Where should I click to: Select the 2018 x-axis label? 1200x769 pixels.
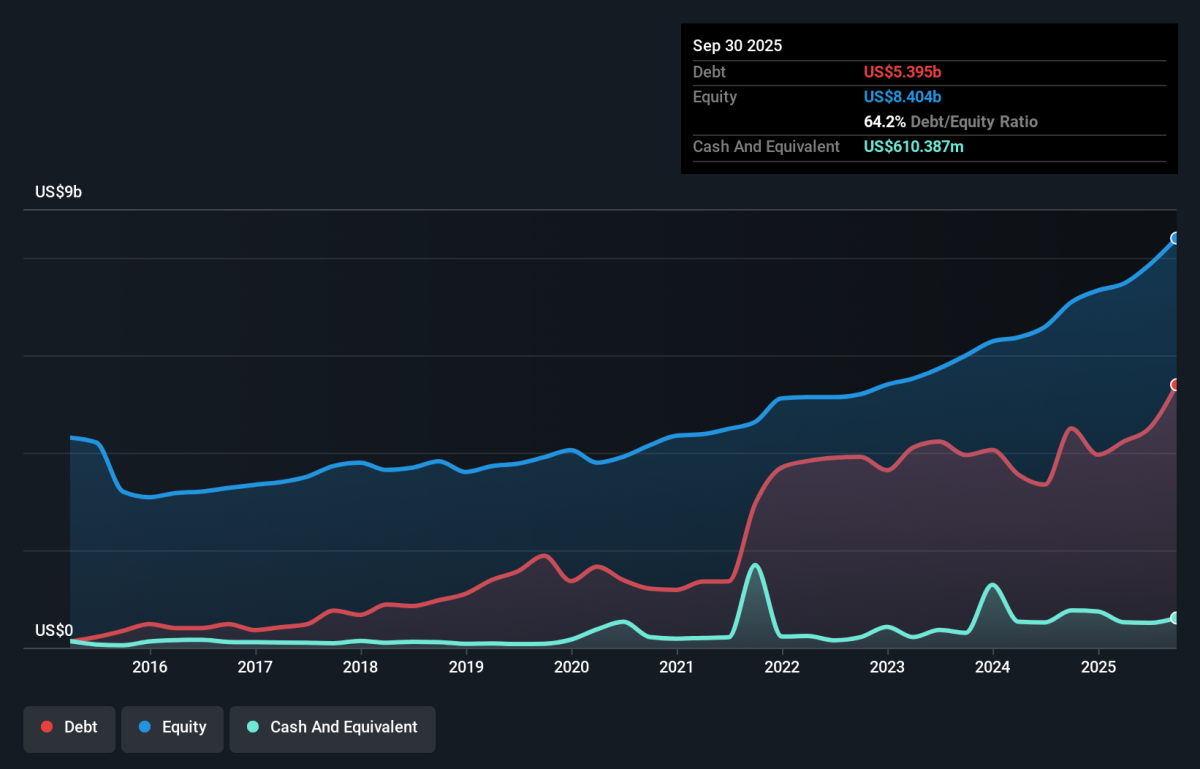click(x=360, y=667)
